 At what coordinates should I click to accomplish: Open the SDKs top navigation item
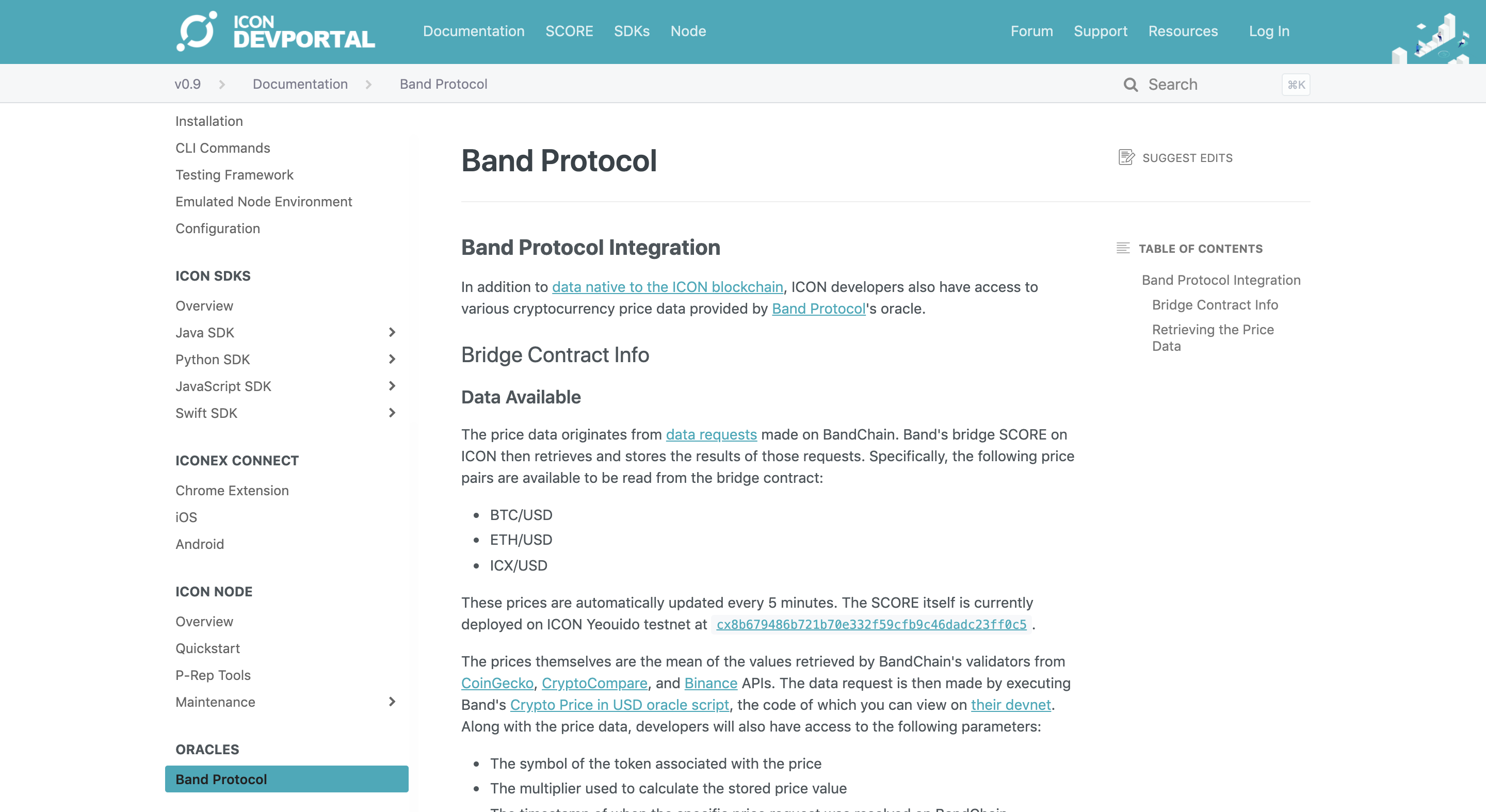tap(631, 31)
